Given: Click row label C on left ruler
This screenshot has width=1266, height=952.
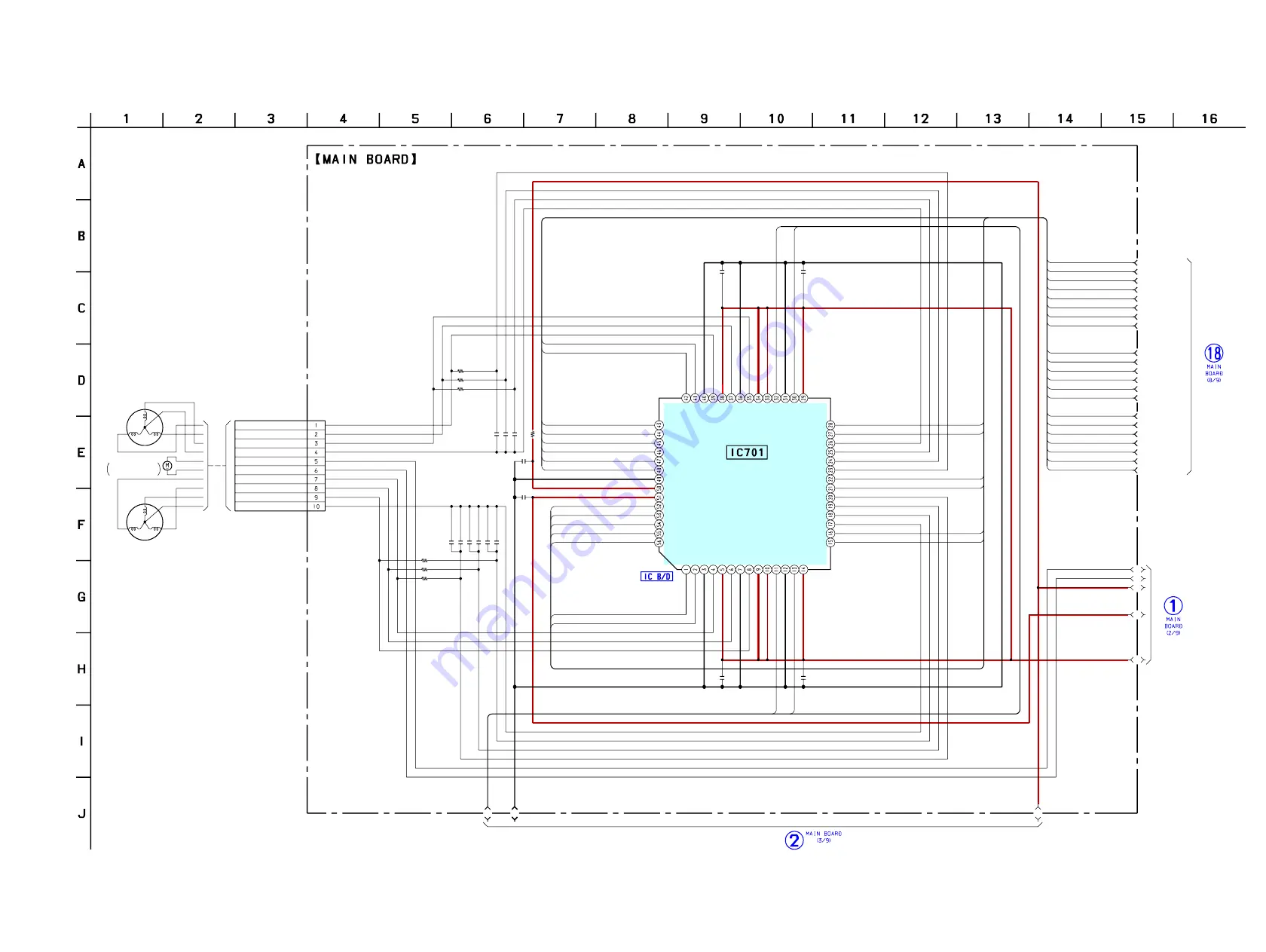Looking at the screenshot, I should 81,308.
